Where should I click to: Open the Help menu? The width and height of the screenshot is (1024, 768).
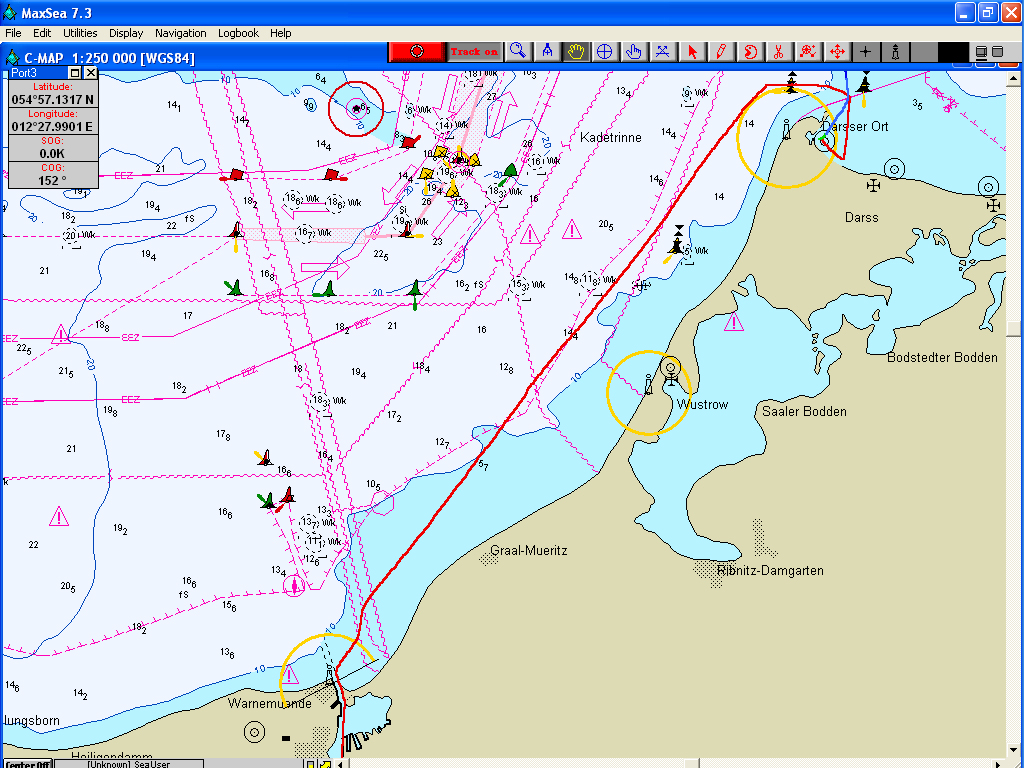(x=281, y=33)
